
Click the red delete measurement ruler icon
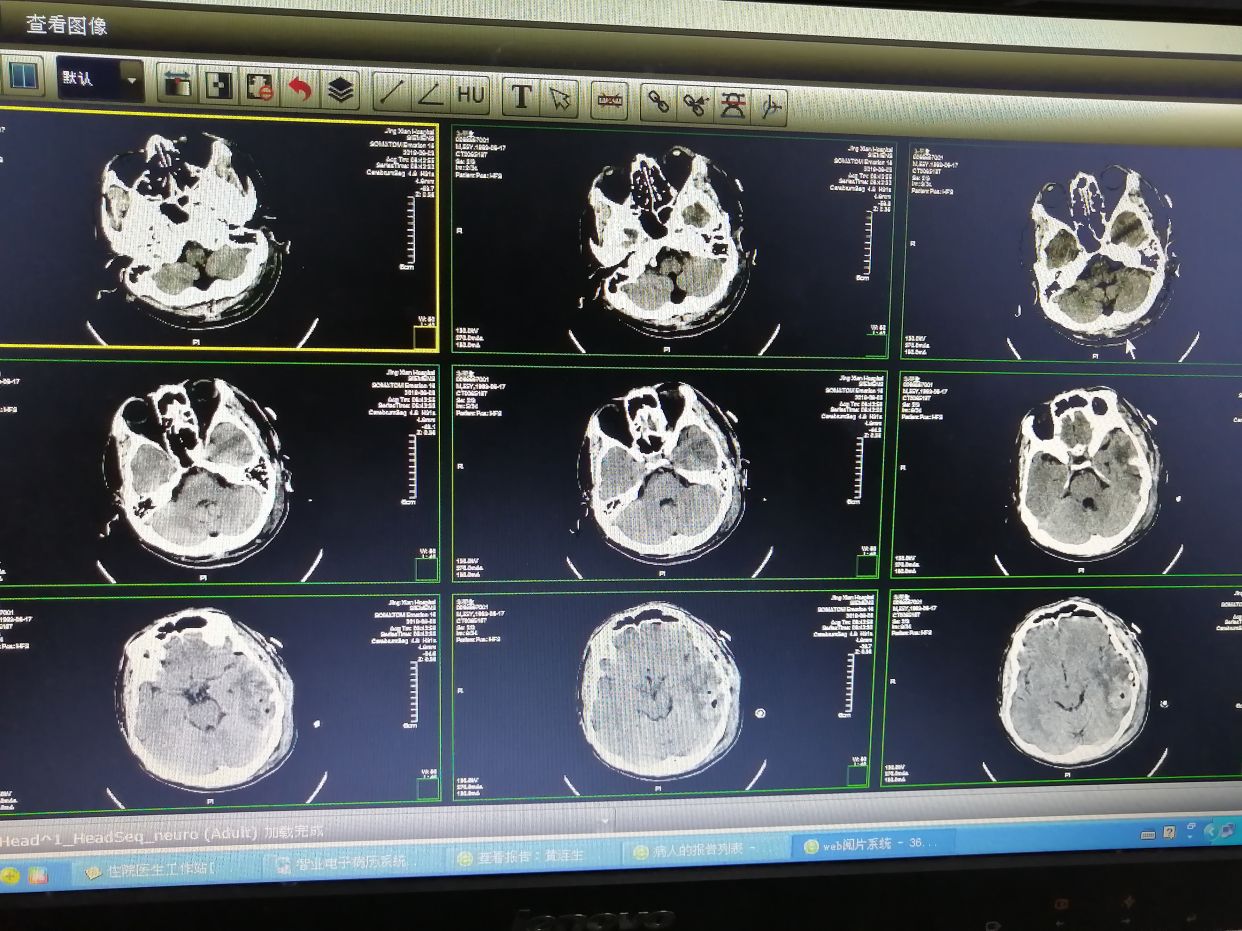pos(609,100)
